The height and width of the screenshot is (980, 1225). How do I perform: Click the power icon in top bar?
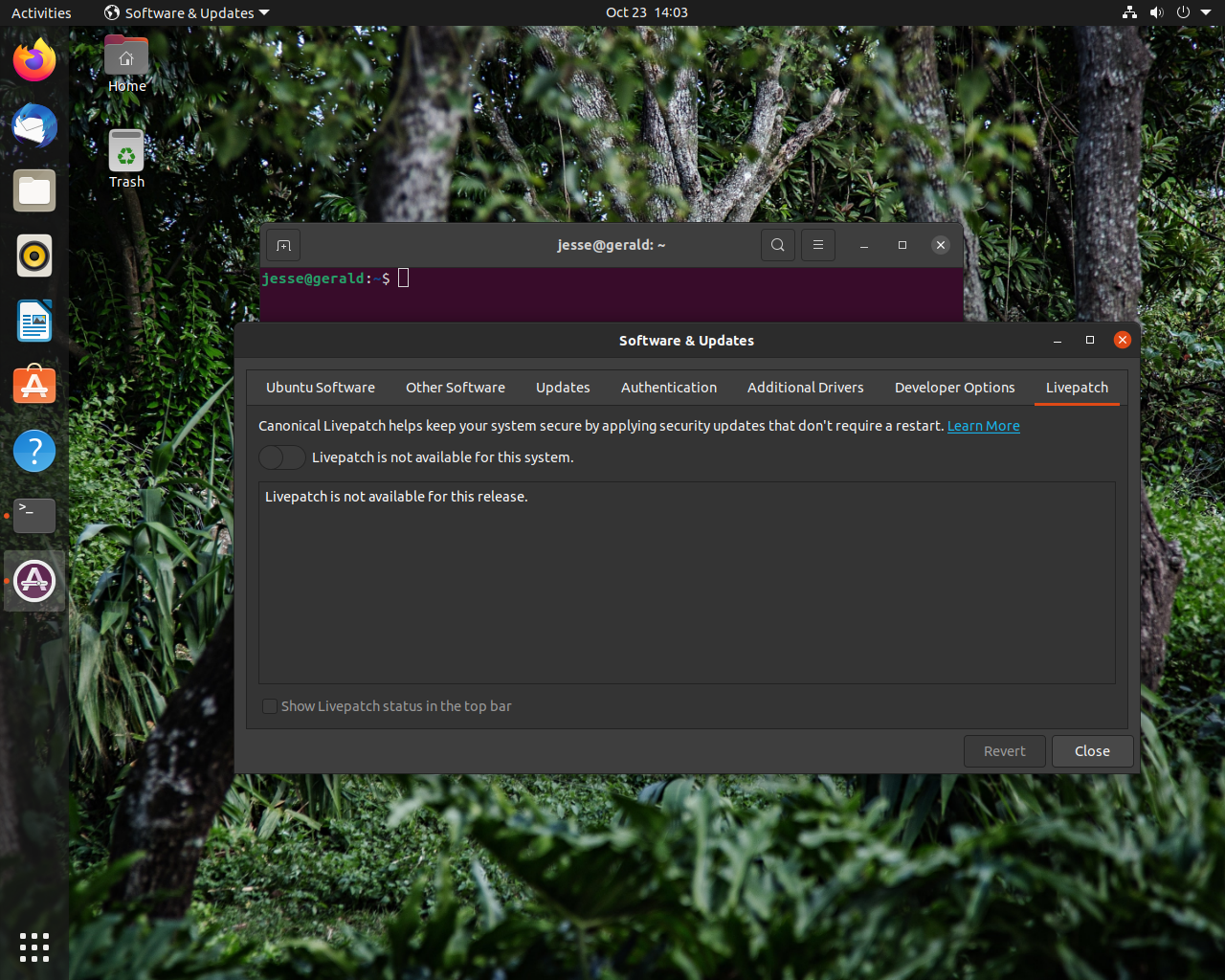coord(1183,12)
